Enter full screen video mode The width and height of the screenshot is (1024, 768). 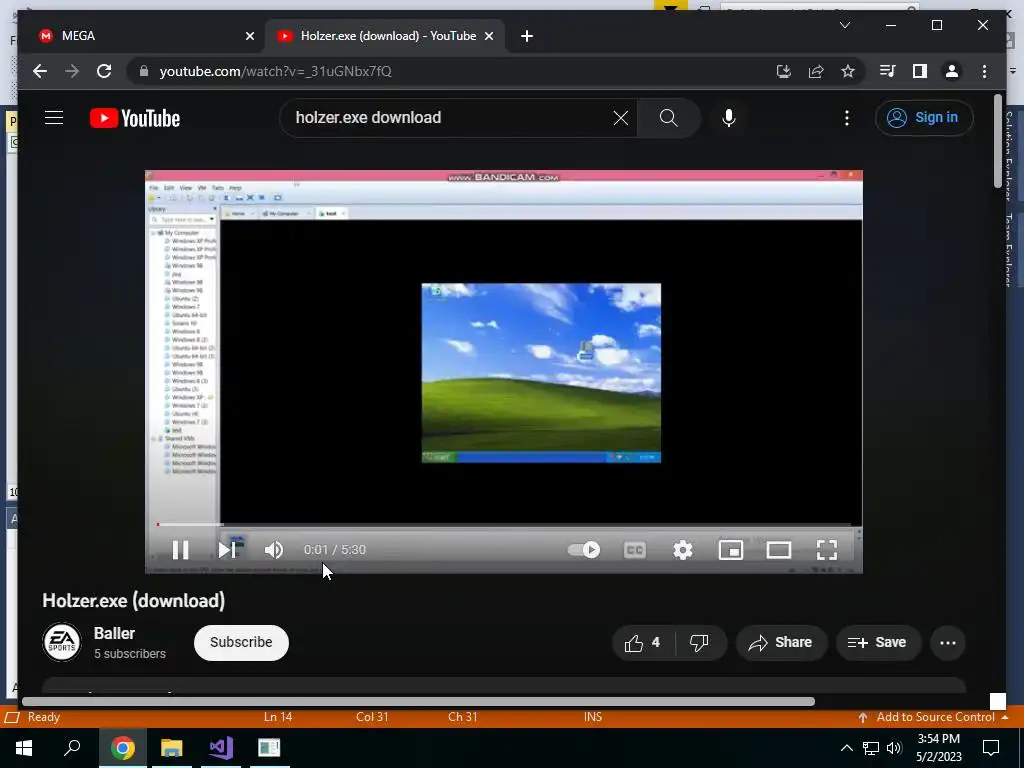827,550
